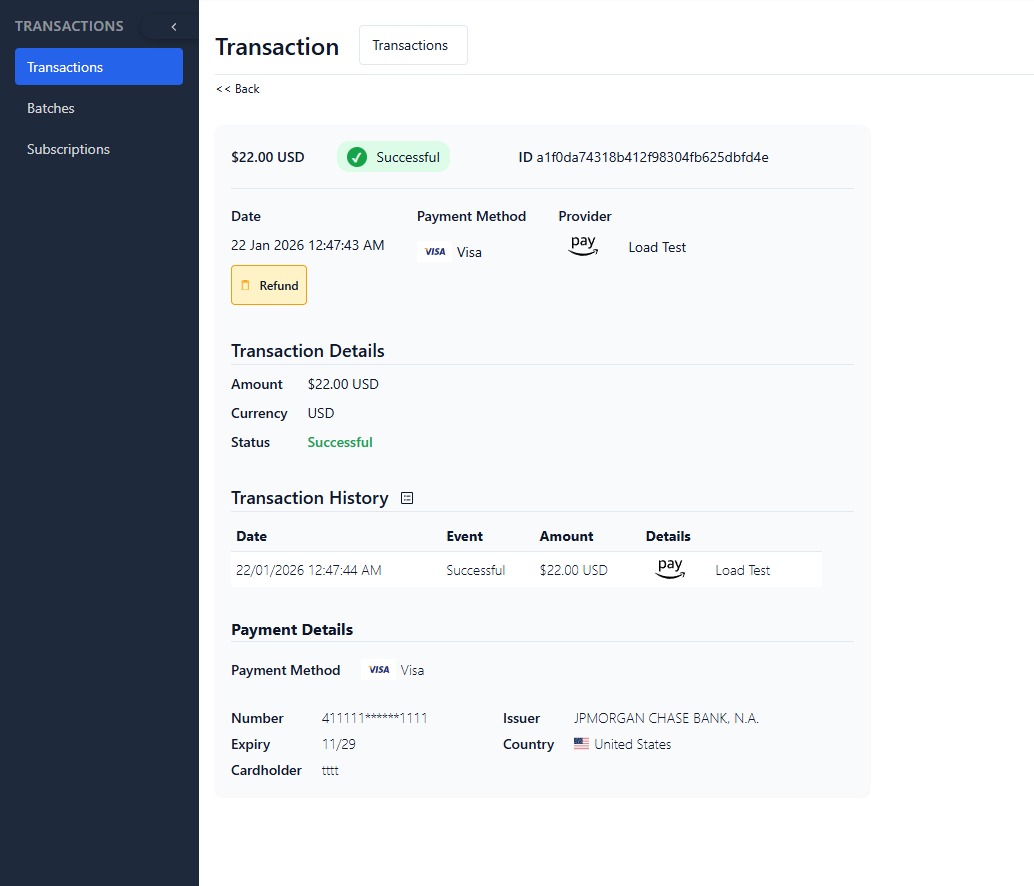The width and height of the screenshot is (1034, 886).
Task: Select the Visa icon under Payment Method
Action: tap(434, 251)
